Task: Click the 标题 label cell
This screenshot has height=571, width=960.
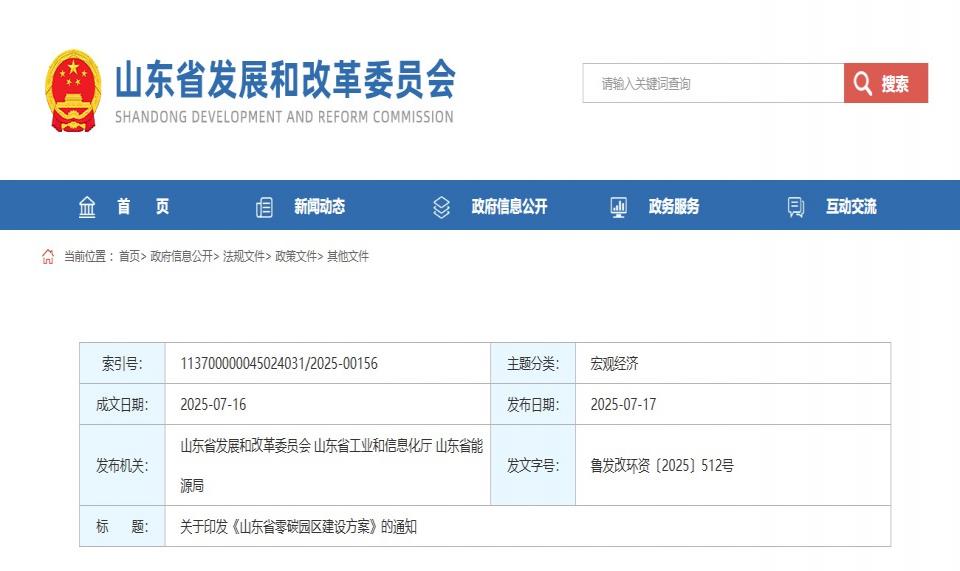Action: tap(122, 526)
